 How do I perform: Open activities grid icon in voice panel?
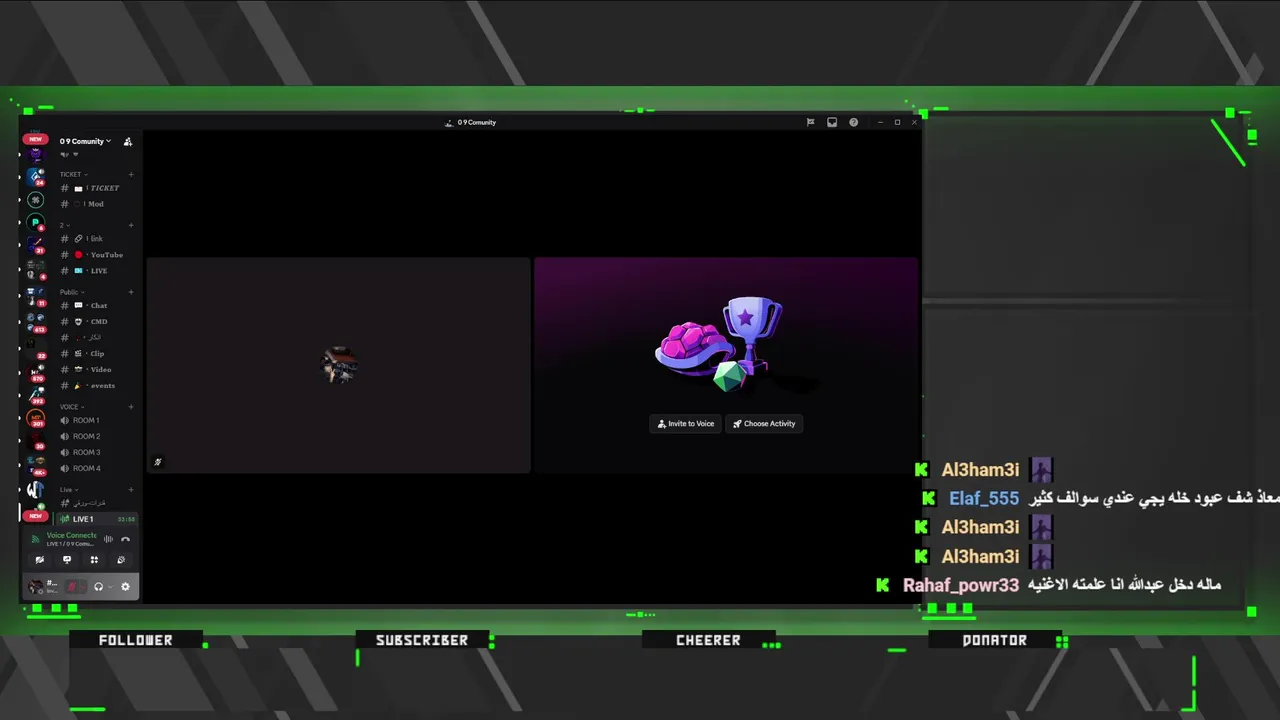(x=94, y=560)
